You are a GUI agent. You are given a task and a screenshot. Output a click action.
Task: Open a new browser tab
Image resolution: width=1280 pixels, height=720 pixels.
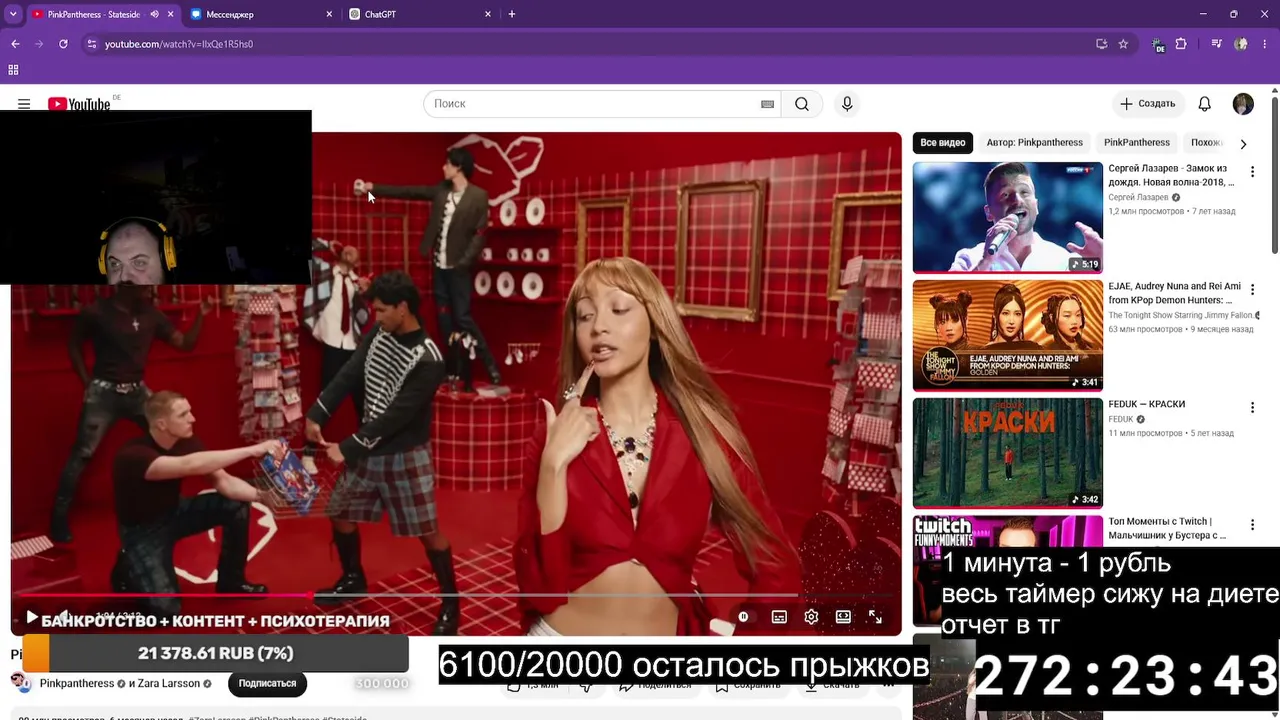(x=512, y=14)
